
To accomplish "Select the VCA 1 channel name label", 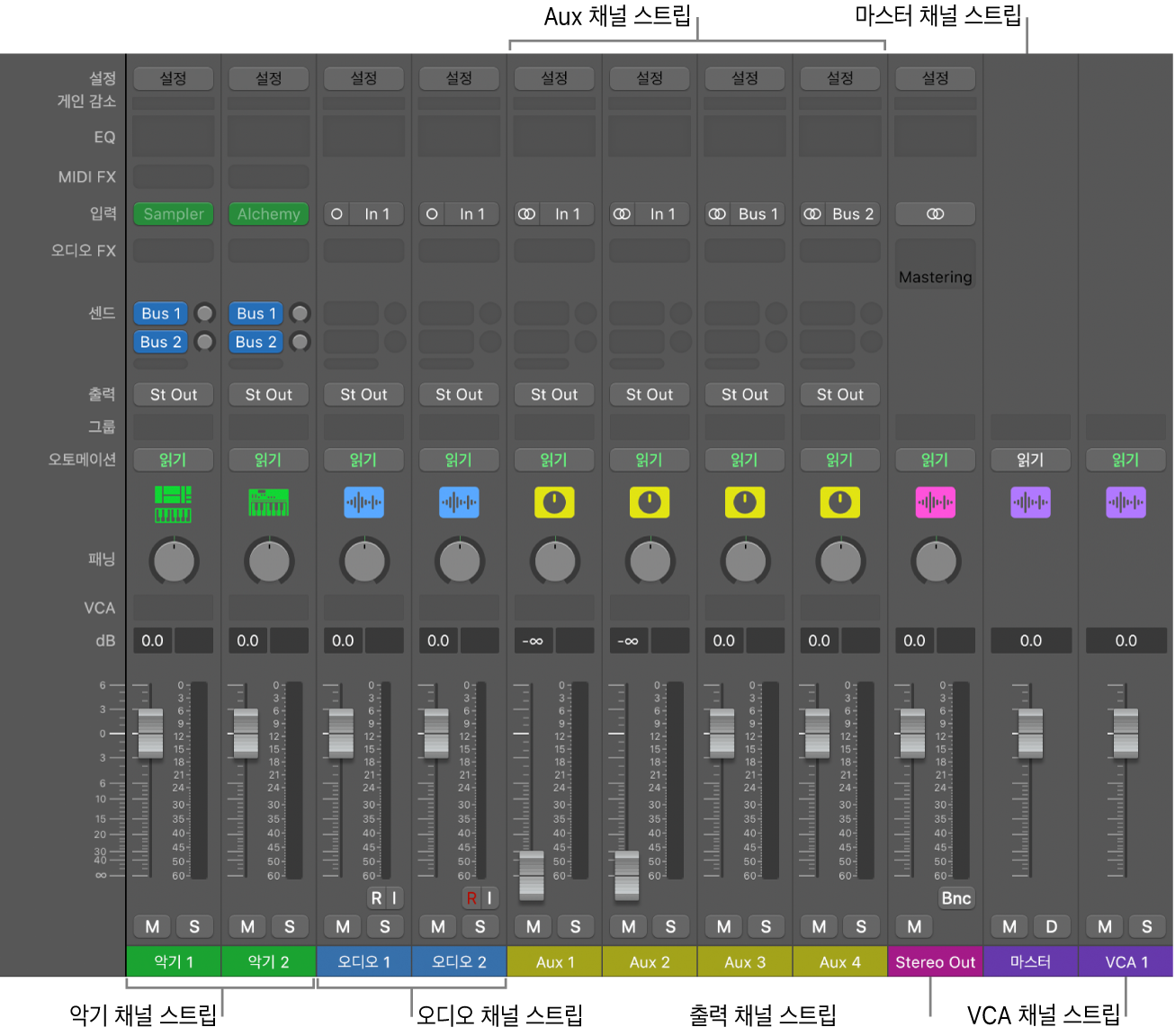I will tap(1126, 961).
